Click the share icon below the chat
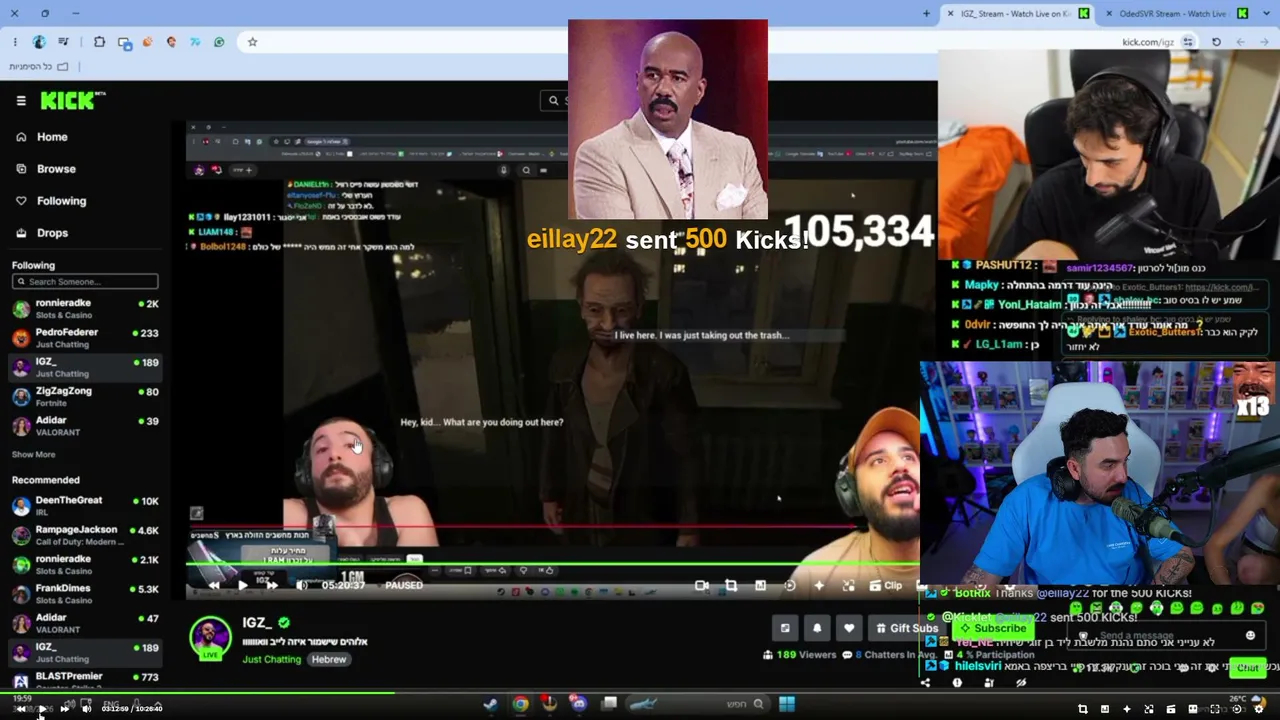The width and height of the screenshot is (1280, 720). pos(925,683)
